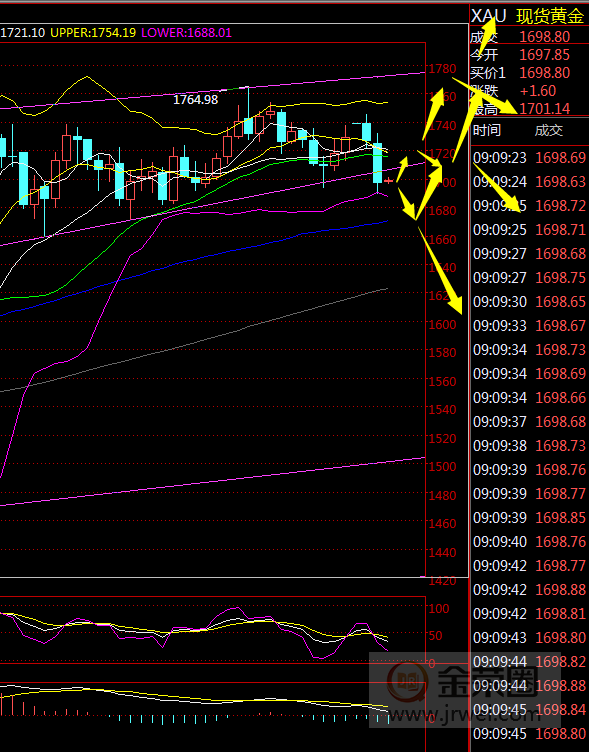
Task: Select the 09:09:23 trade tick row
Action: pyautogui.click(x=530, y=158)
